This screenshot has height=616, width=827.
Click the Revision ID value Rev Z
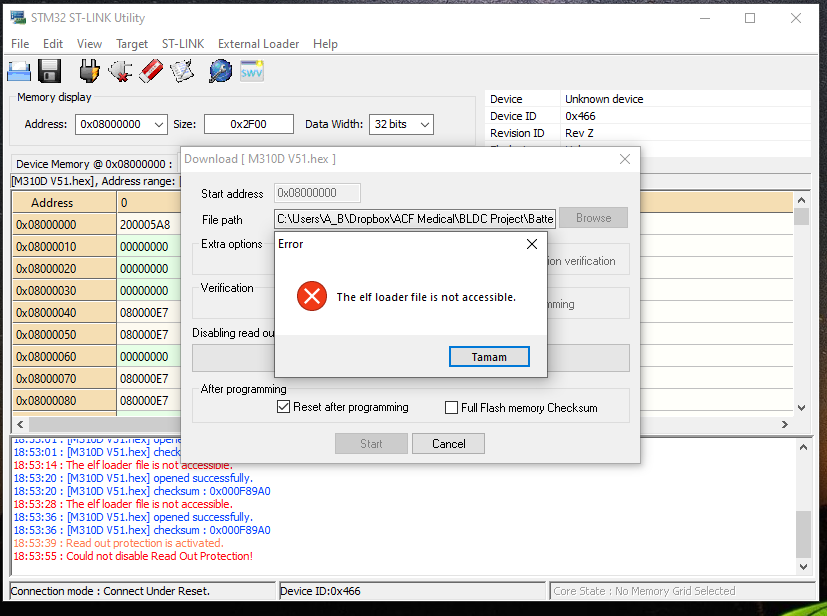(x=579, y=133)
